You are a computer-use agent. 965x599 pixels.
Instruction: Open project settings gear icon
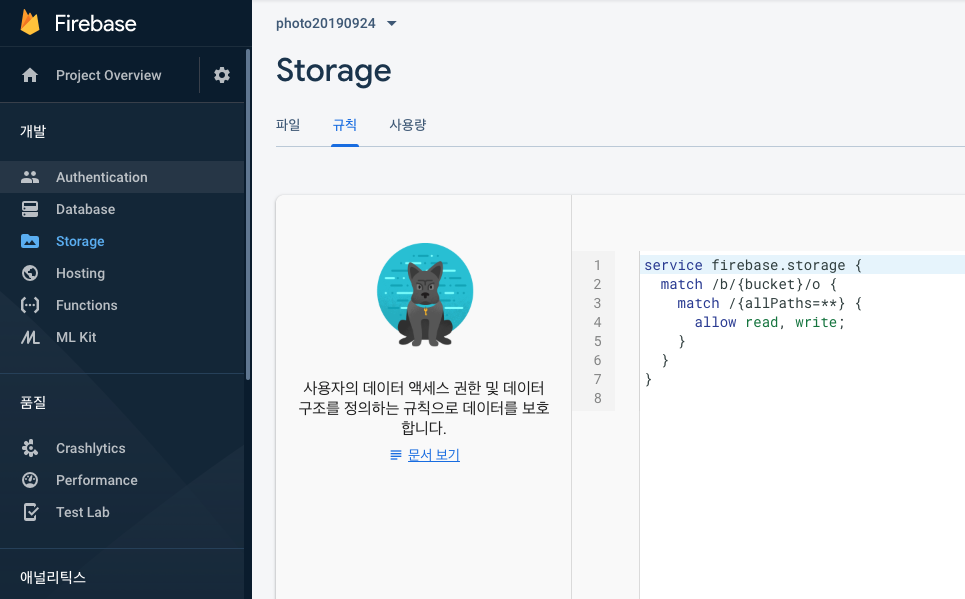click(x=222, y=75)
